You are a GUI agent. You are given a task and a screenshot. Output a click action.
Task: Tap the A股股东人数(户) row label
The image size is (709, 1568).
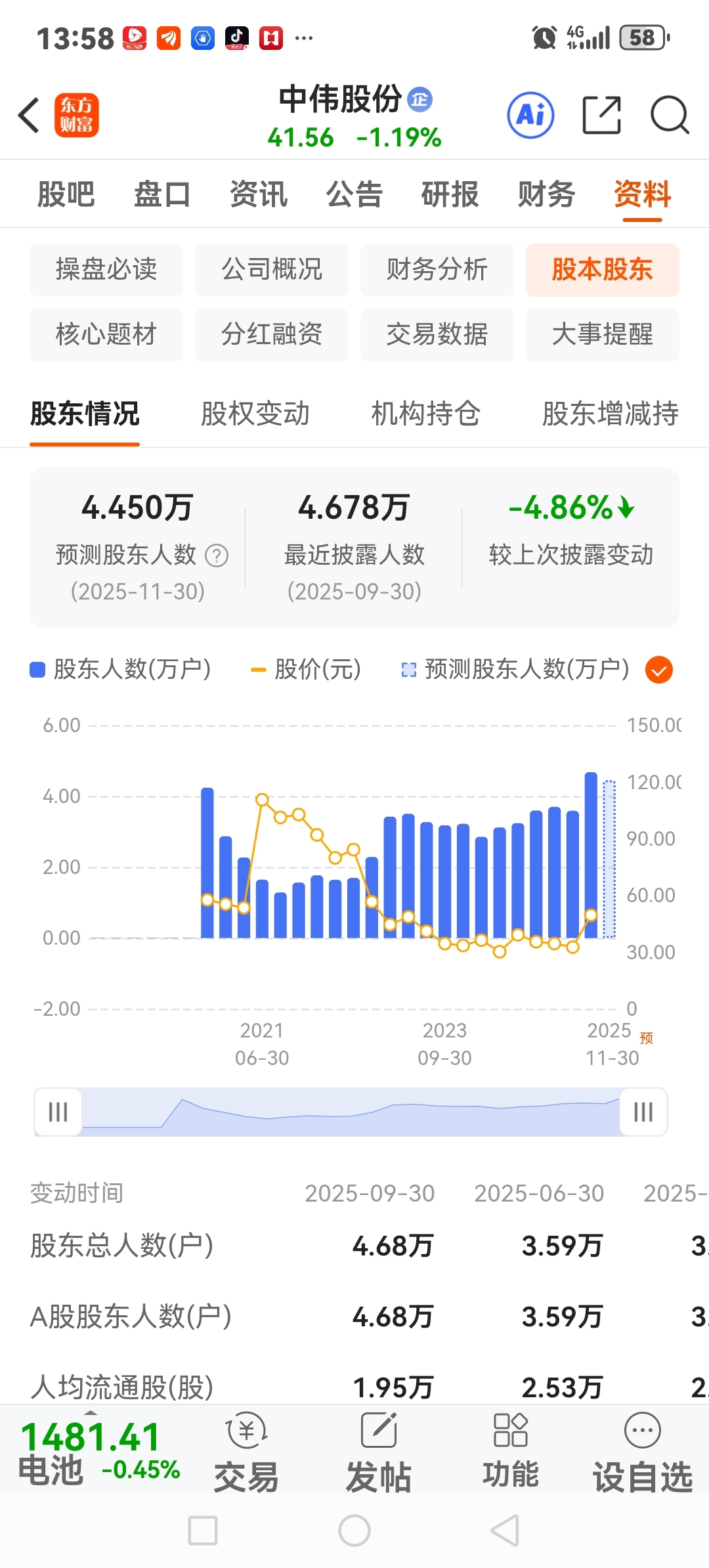(131, 1317)
